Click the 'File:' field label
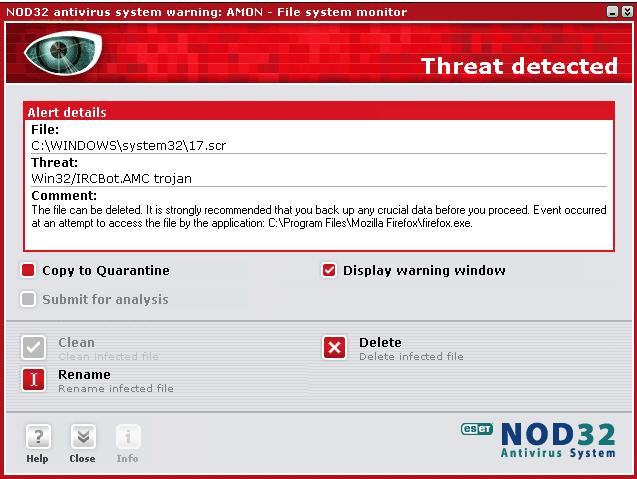Image resolution: width=637 pixels, height=479 pixels. coord(45,130)
